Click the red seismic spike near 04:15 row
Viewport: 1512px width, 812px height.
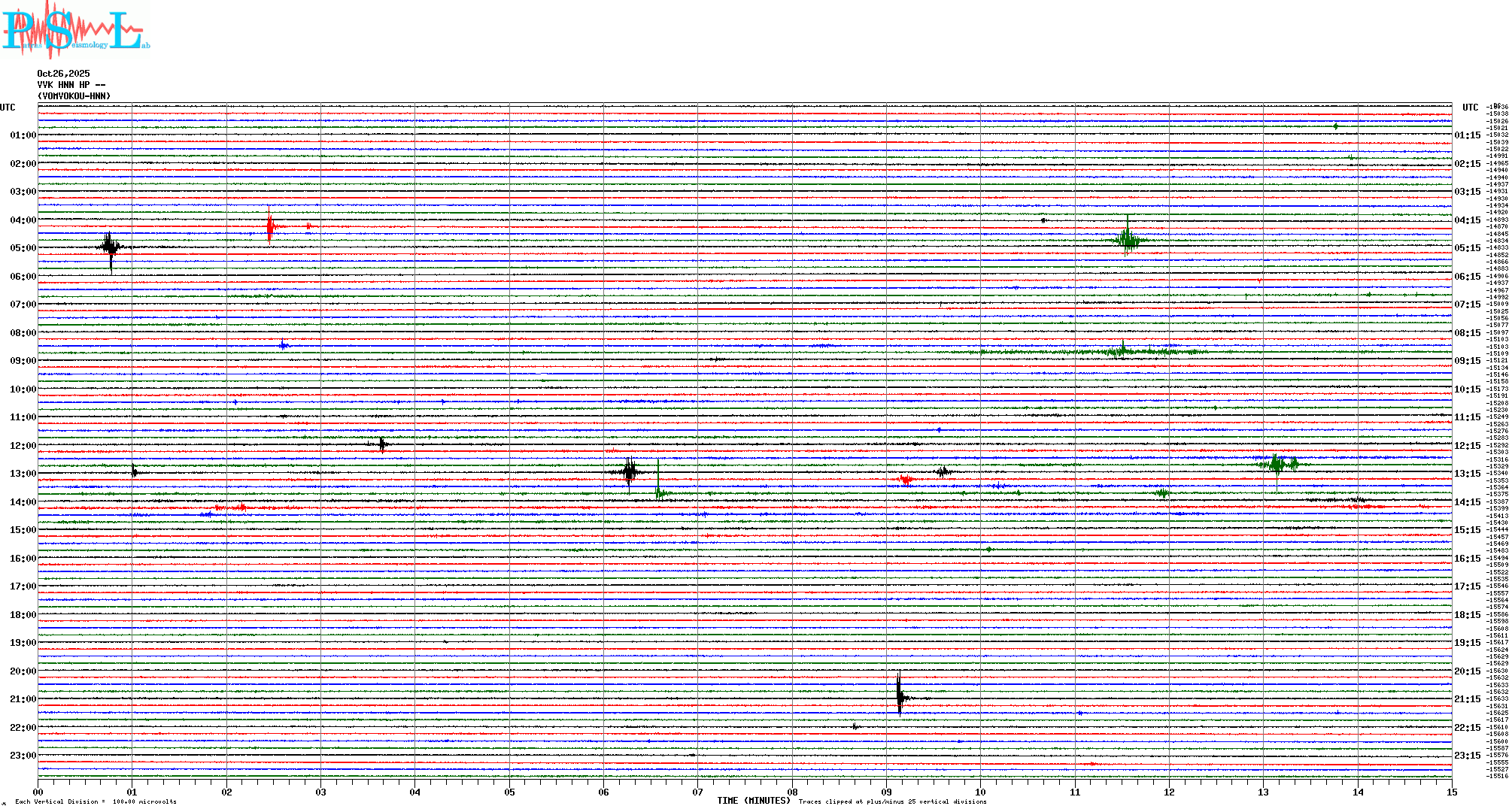270,226
